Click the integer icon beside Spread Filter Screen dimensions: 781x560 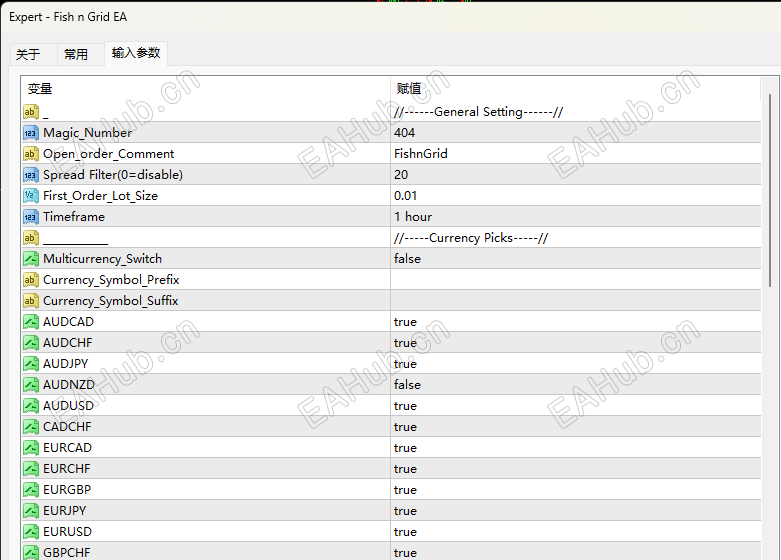click(x=31, y=175)
